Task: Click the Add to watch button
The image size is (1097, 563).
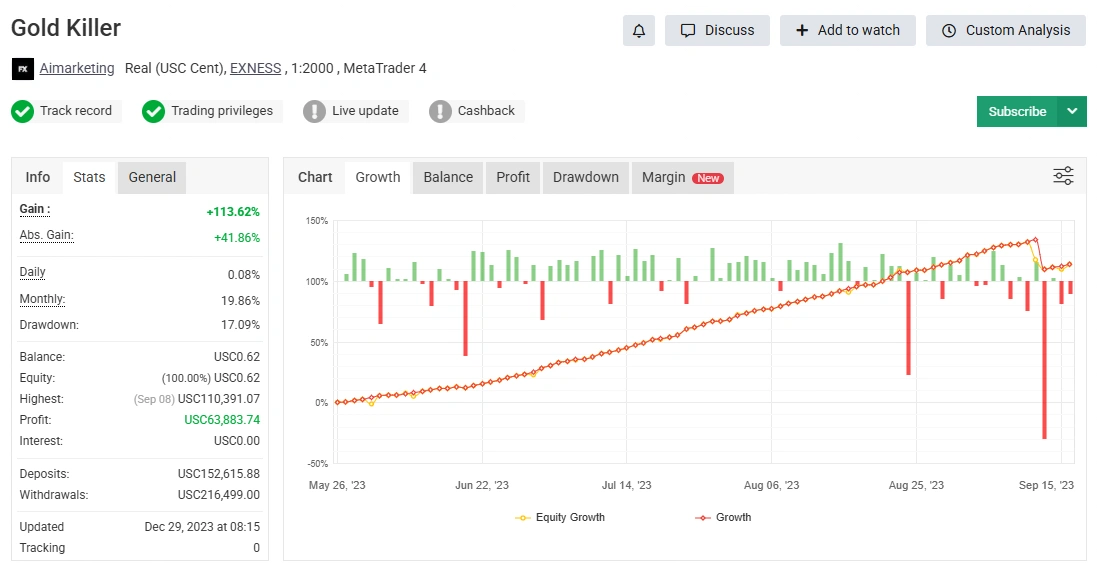Action: (848, 30)
